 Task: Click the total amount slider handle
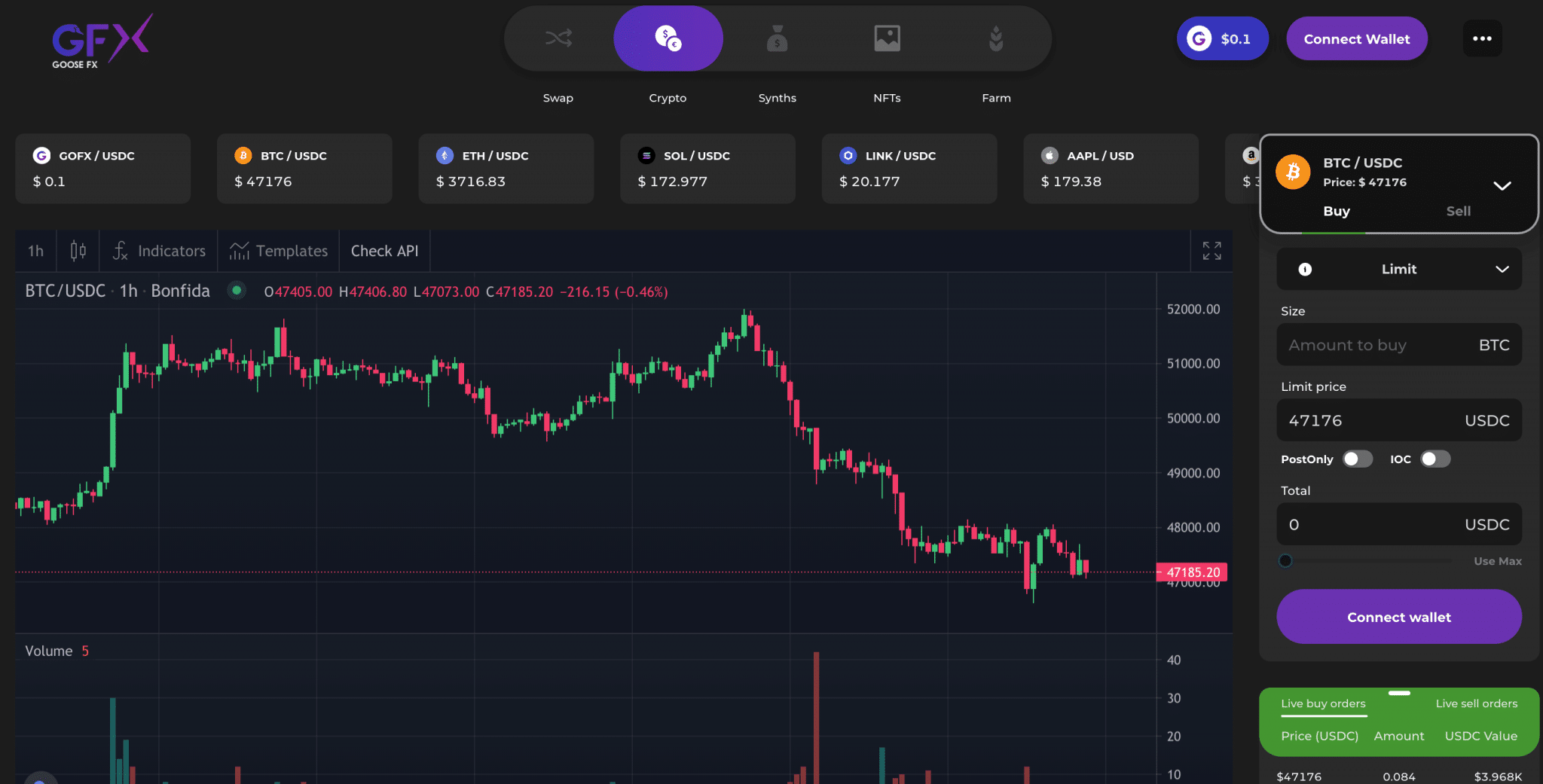[x=1286, y=561]
